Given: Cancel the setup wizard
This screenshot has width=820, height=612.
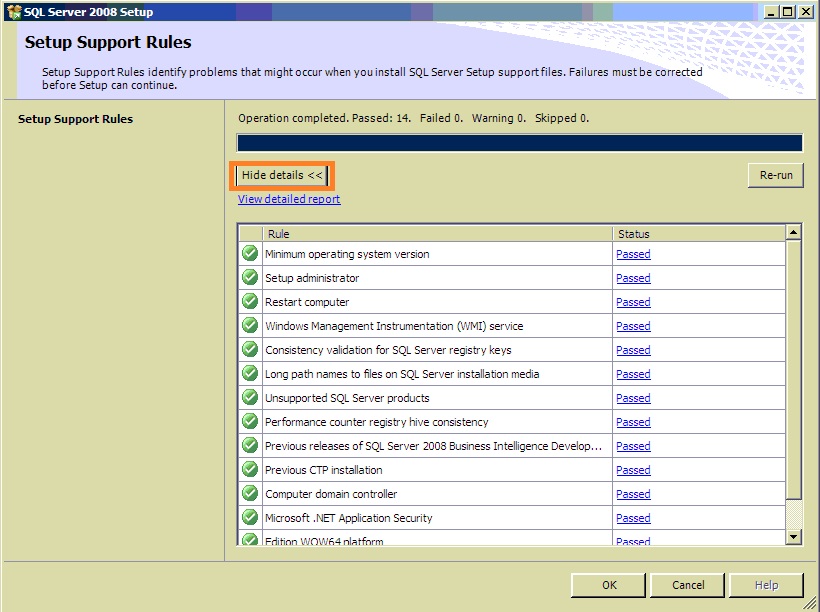Looking at the screenshot, I should point(688,585).
